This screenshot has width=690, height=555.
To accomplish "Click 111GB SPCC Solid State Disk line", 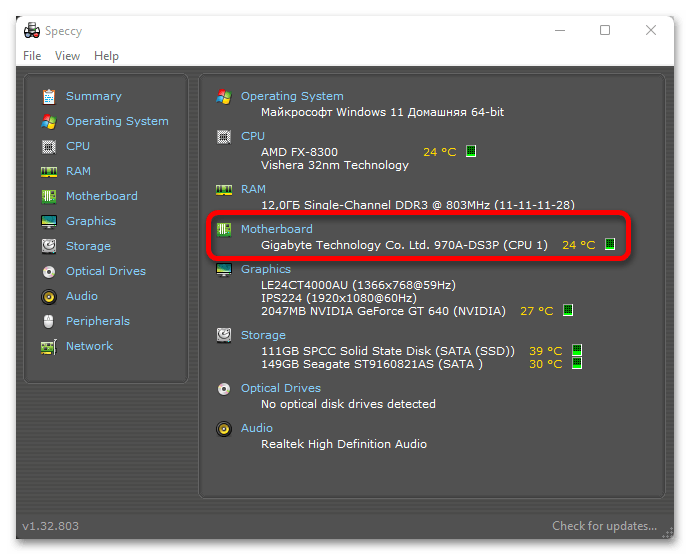I will tap(388, 351).
